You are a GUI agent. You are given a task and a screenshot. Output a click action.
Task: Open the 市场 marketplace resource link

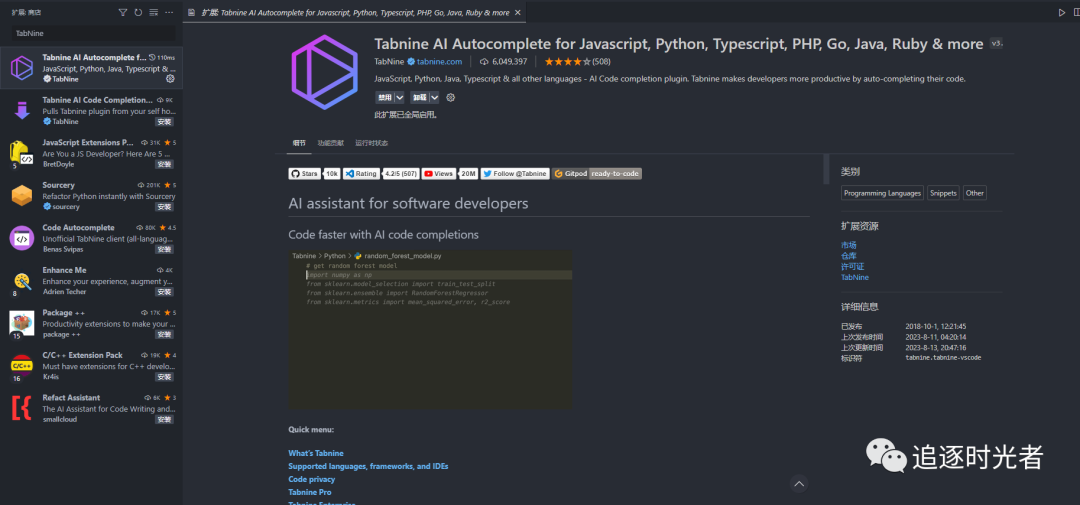849,245
